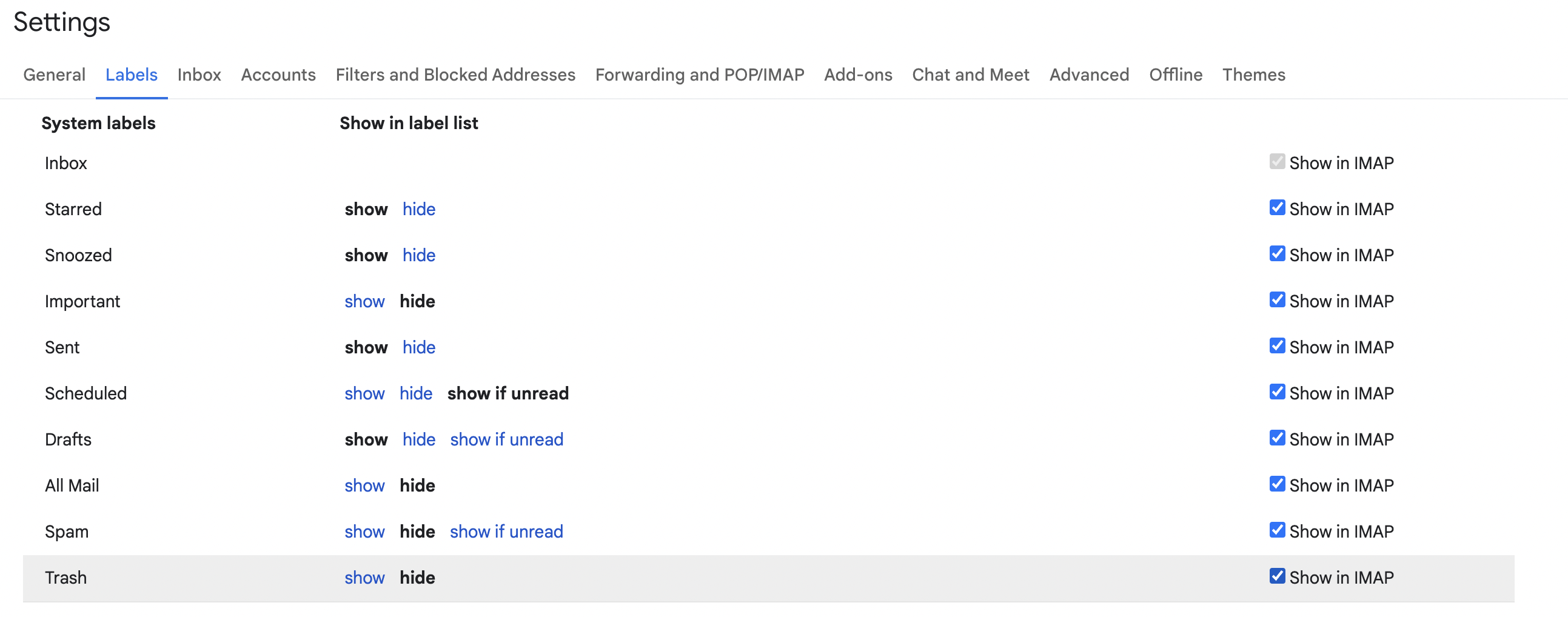Disable Show in IMAP for Snoozed
The width and height of the screenshot is (1568, 617).
(1276, 254)
